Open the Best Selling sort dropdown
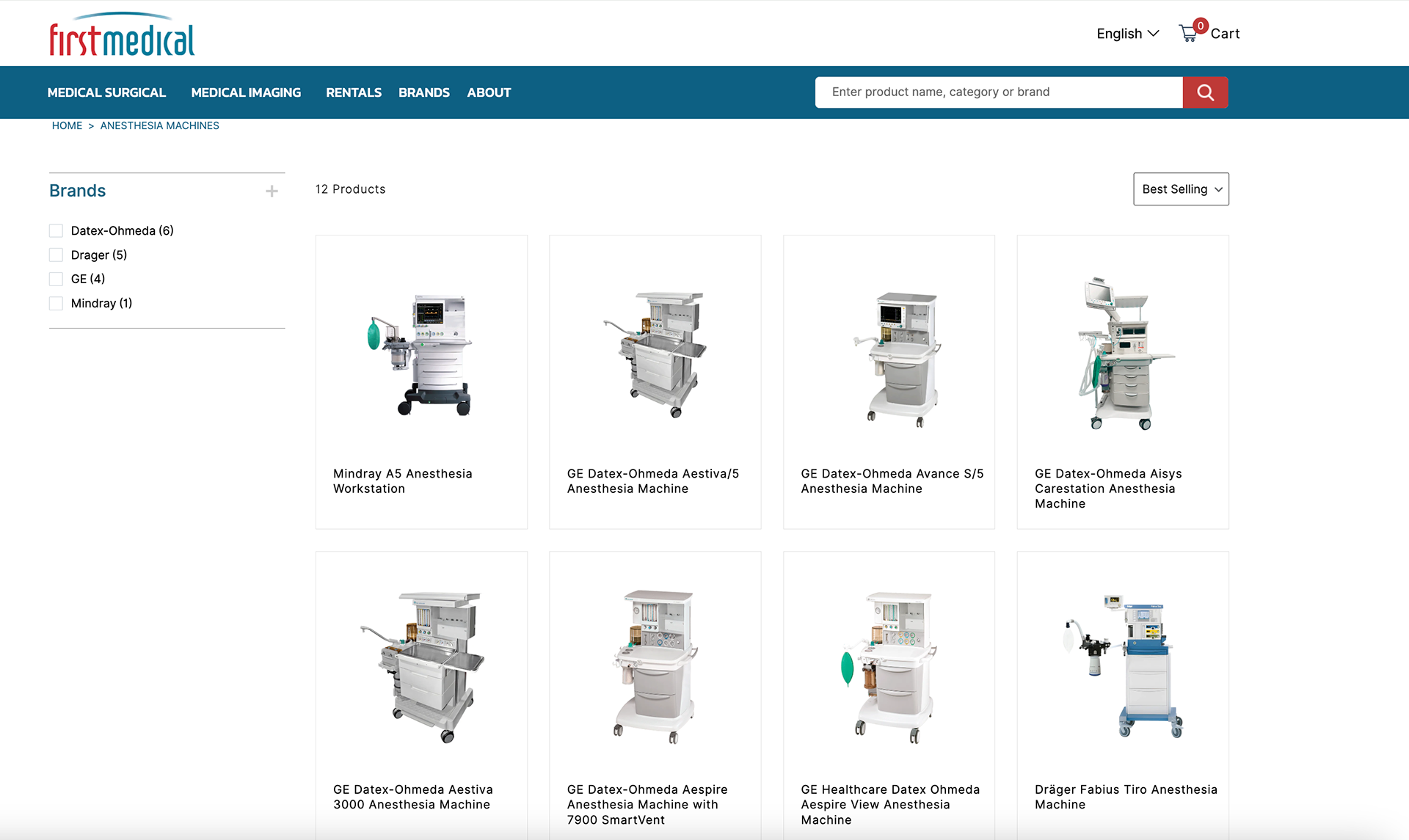The width and height of the screenshot is (1409, 840). tap(1180, 189)
